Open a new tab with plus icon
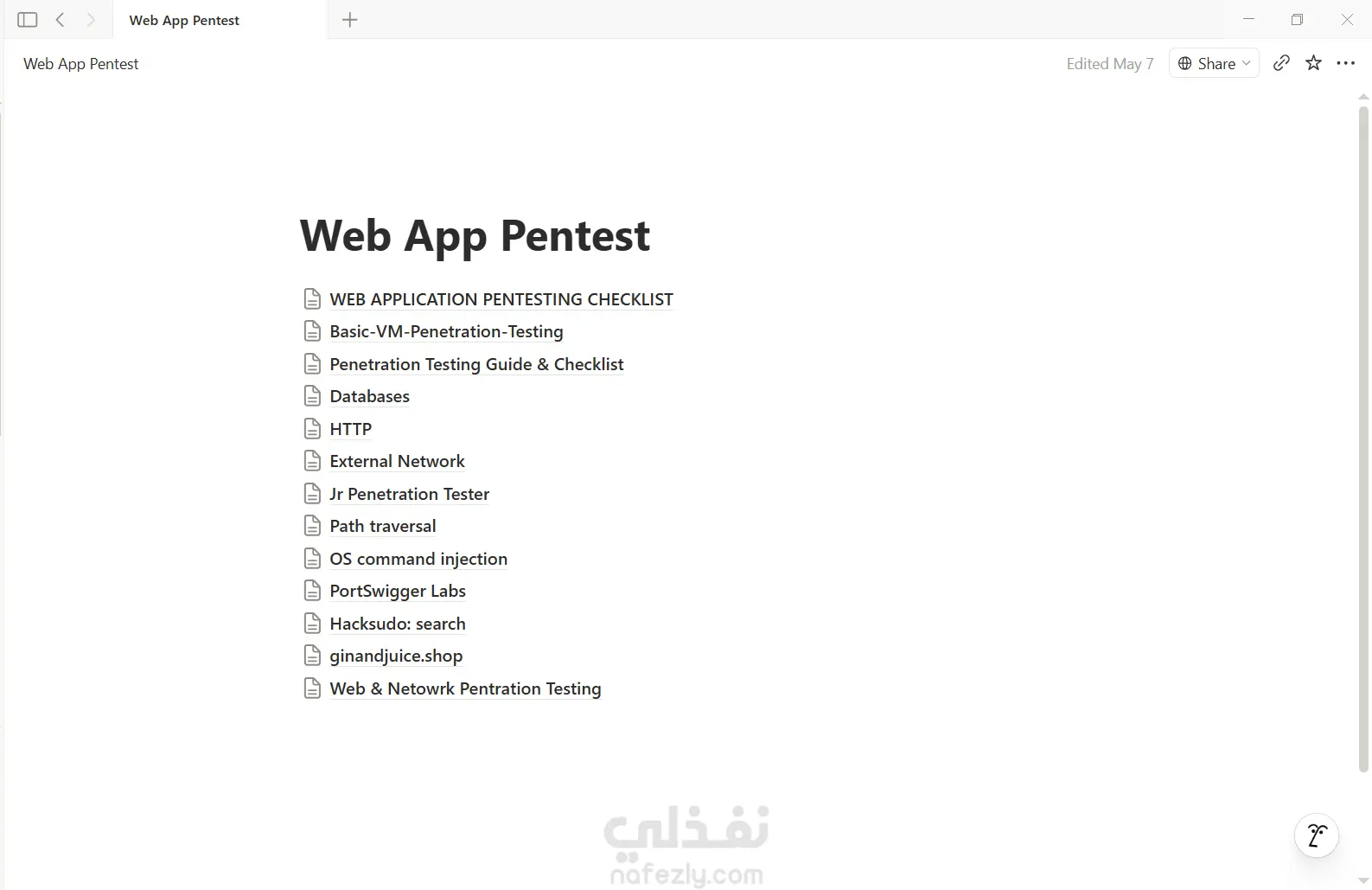The height and width of the screenshot is (890, 1372). point(349,20)
